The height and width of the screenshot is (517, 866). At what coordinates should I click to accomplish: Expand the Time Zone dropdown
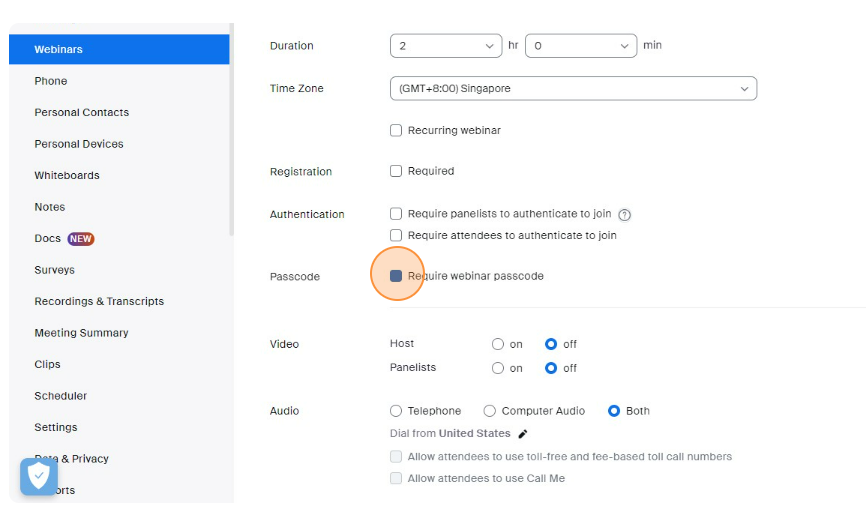(572, 89)
